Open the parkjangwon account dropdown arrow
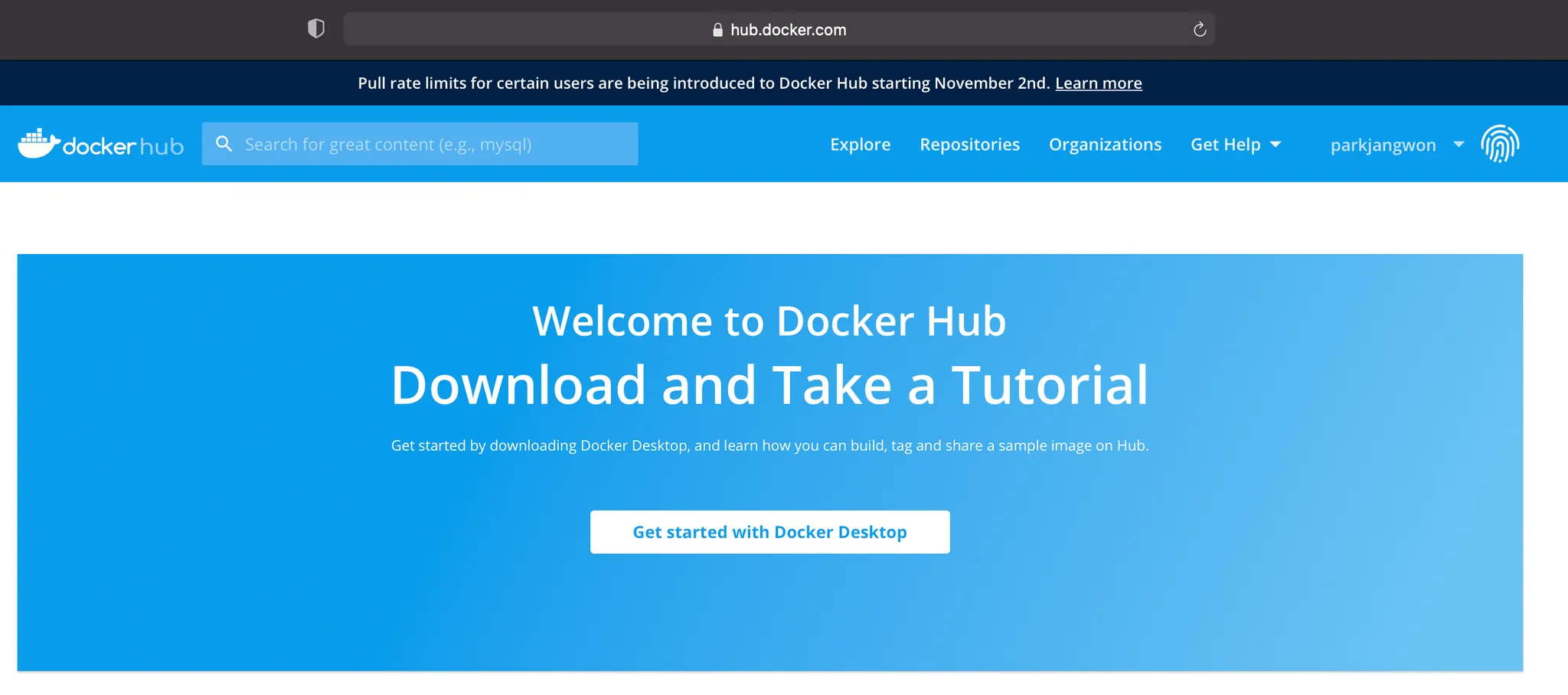The height and width of the screenshot is (695, 1568). coord(1459,145)
